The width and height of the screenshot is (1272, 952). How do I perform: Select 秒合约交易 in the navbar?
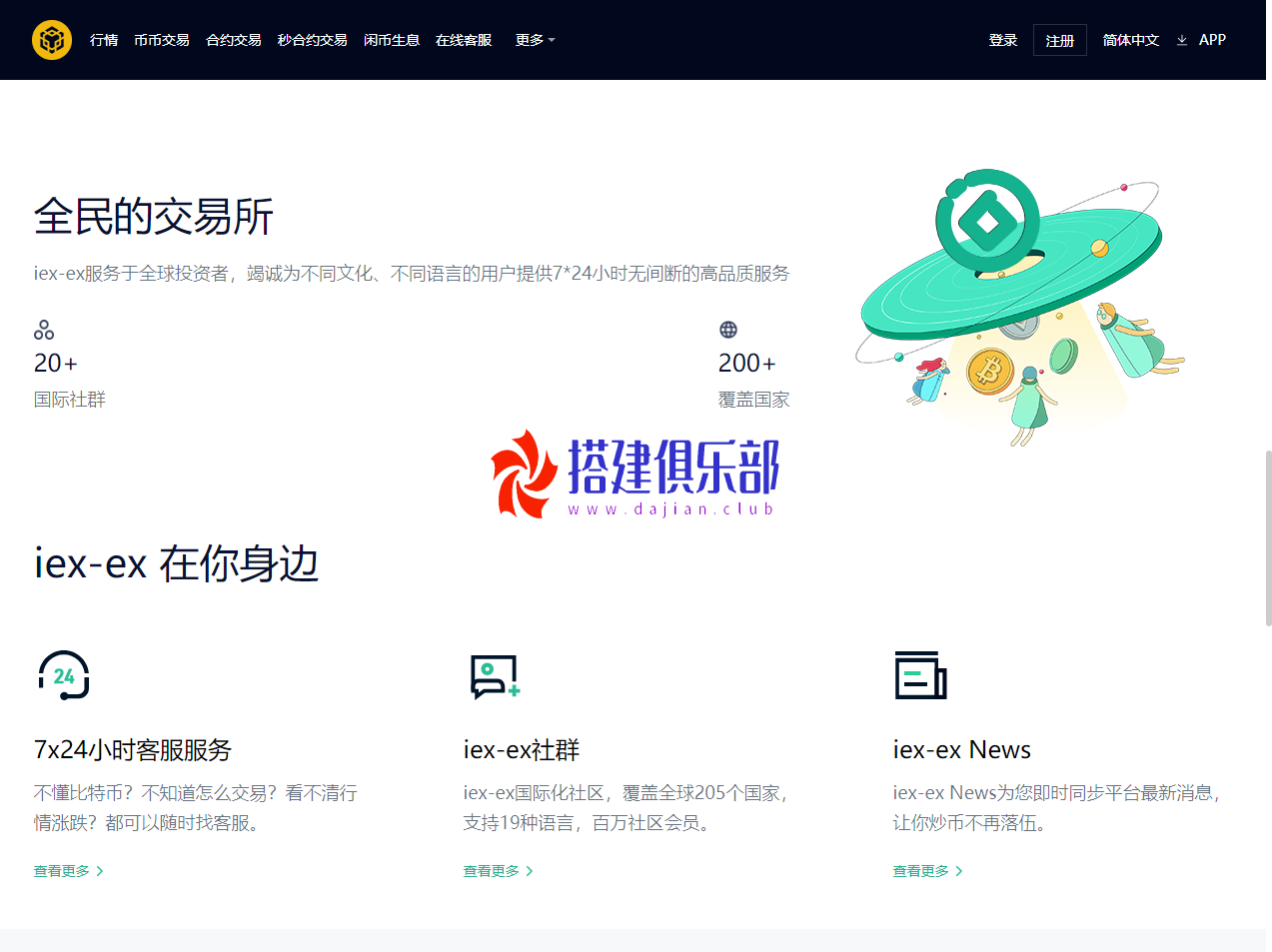(313, 40)
